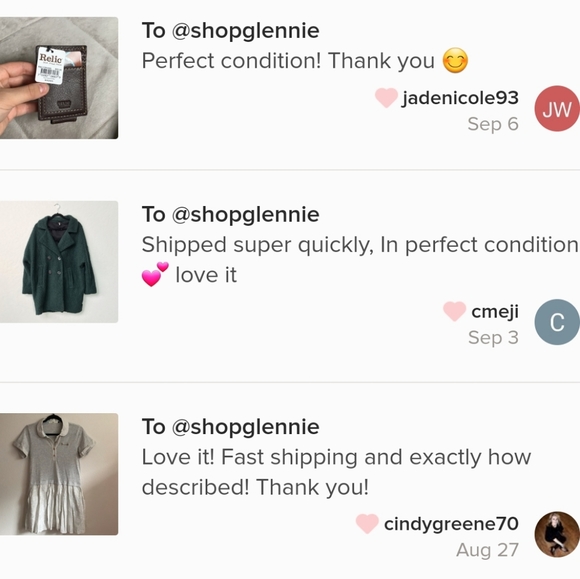This screenshot has height=579, width=580.
Task: Visit the cmeji username link
Action: tap(495, 312)
